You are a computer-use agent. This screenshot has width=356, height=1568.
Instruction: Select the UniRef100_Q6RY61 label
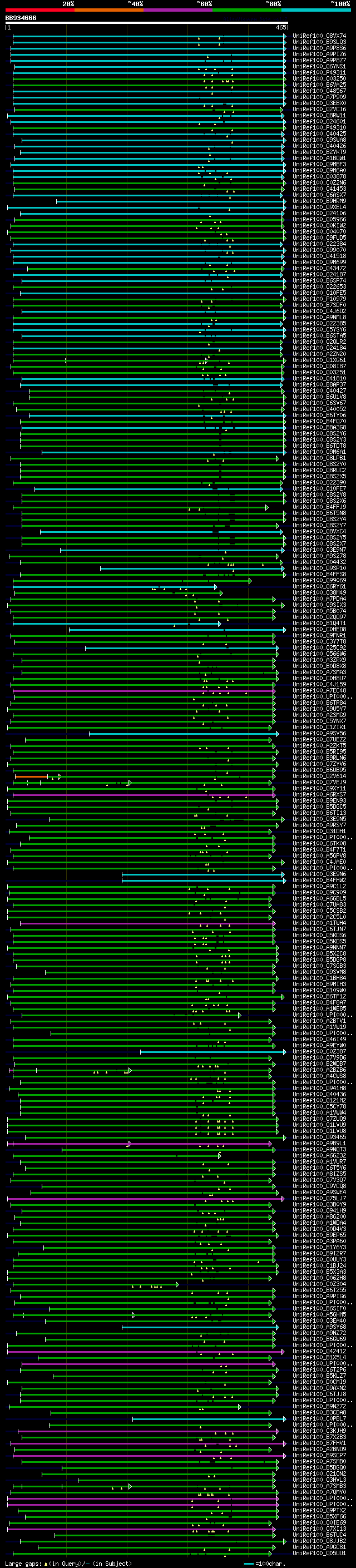click(319, 587)
